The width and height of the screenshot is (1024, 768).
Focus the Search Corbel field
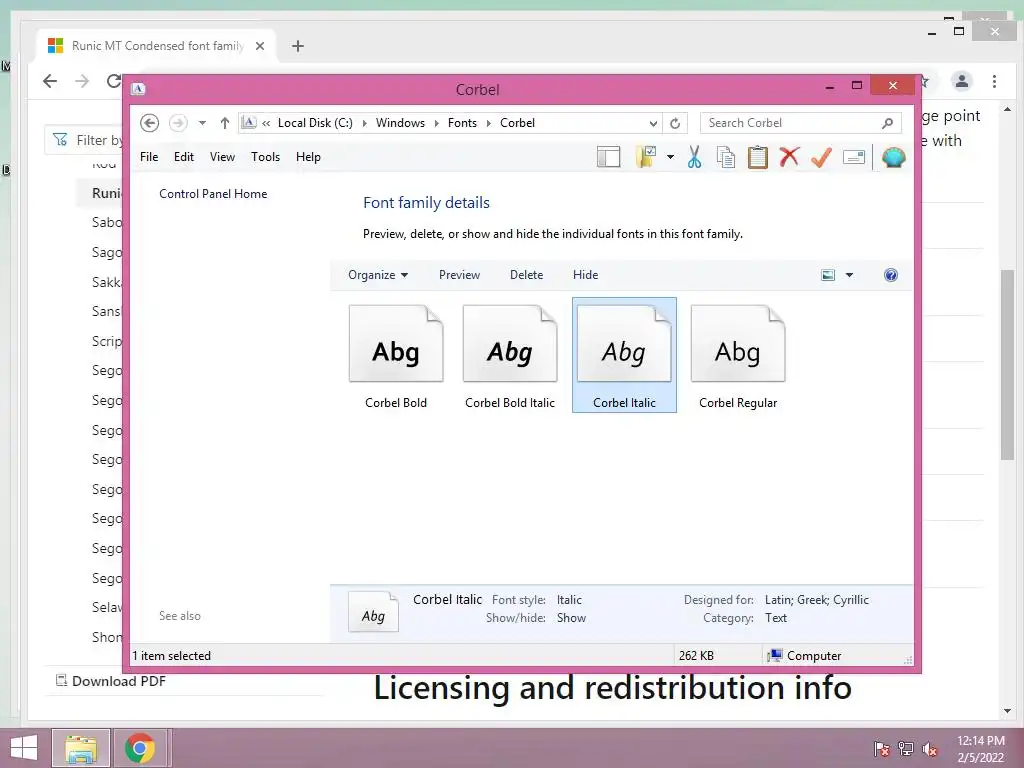point(792,123)
